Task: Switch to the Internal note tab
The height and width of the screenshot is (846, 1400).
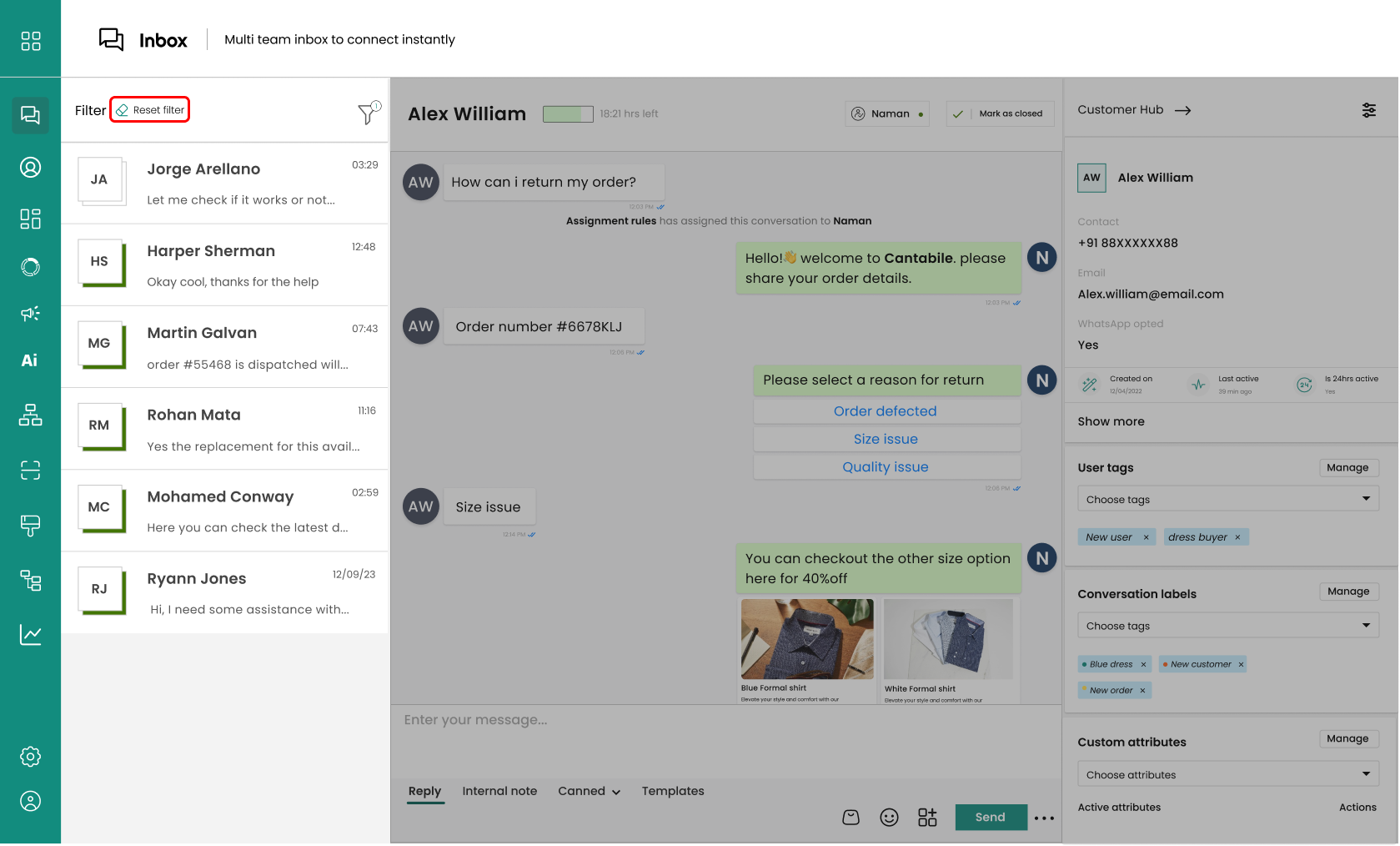Action: pyautogui.click(x=499, y=791)
